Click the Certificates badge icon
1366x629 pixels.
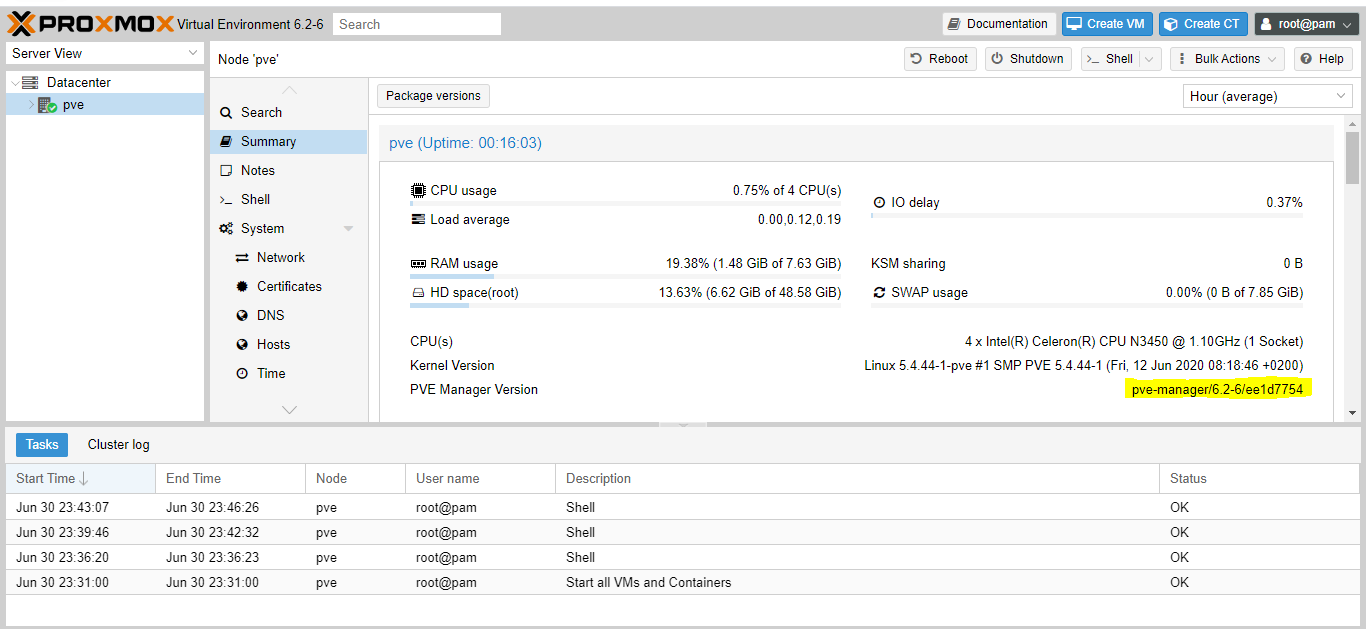pos(242,287)
